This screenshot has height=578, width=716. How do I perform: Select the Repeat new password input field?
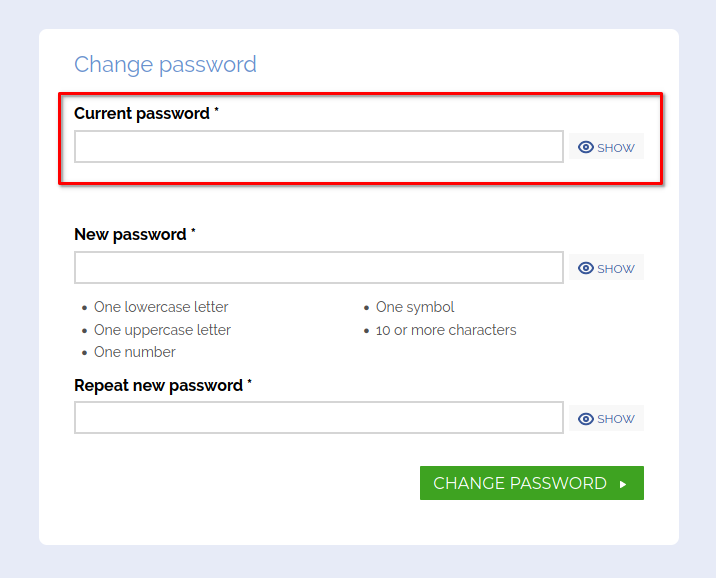[x=318, y=418]
